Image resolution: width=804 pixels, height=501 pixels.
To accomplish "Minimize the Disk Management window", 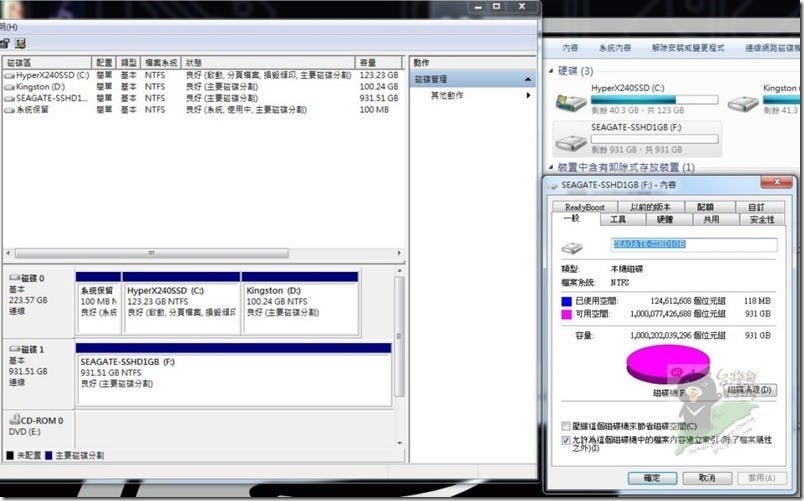I will 478,7.
